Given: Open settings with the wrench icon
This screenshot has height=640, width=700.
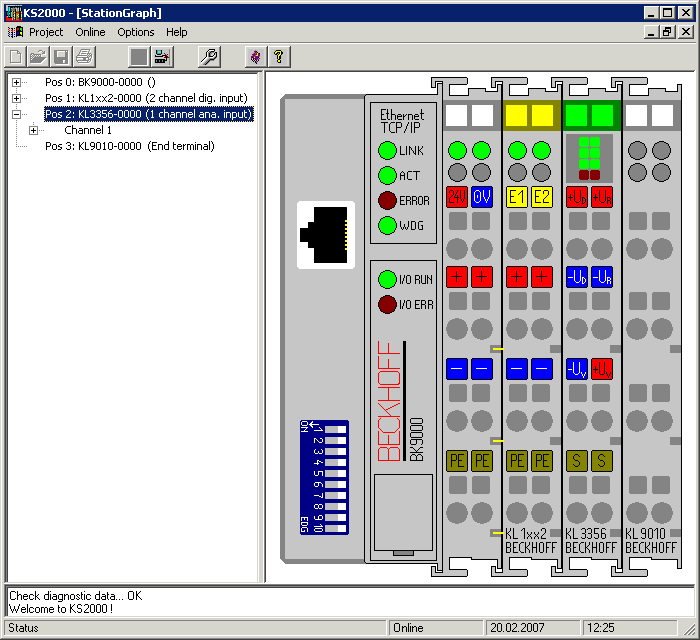Looking at the screenshot, I should pos(209,57).
